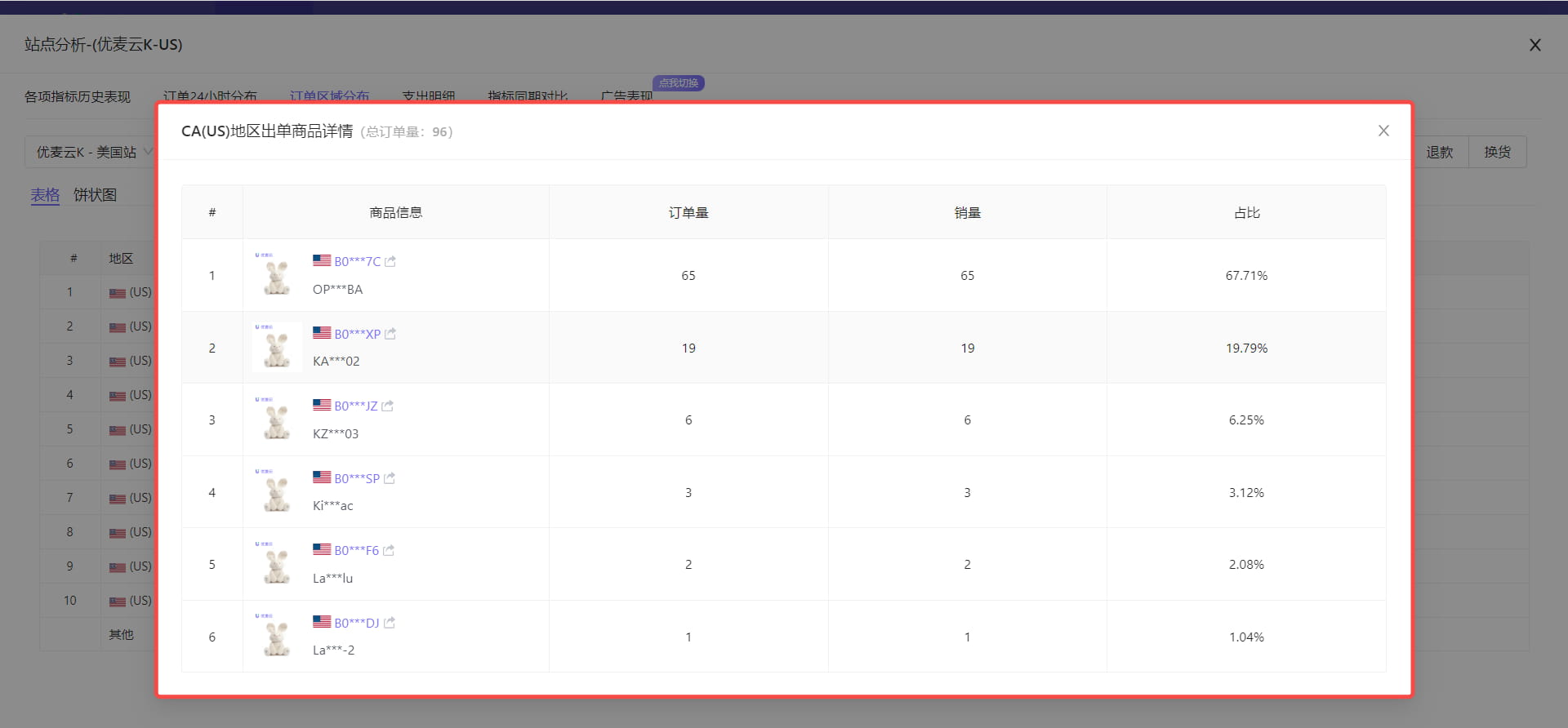Click the 2.08% percentage cell
The height and width of the screenshot is (728, 1568).
point(1247,565)
